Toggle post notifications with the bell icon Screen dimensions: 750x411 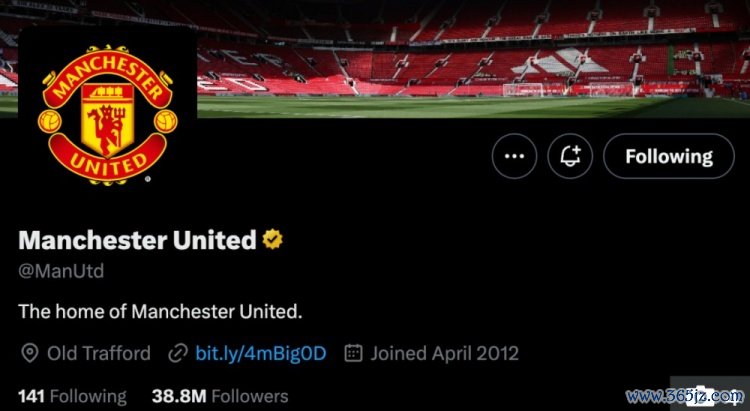point(572,157)
